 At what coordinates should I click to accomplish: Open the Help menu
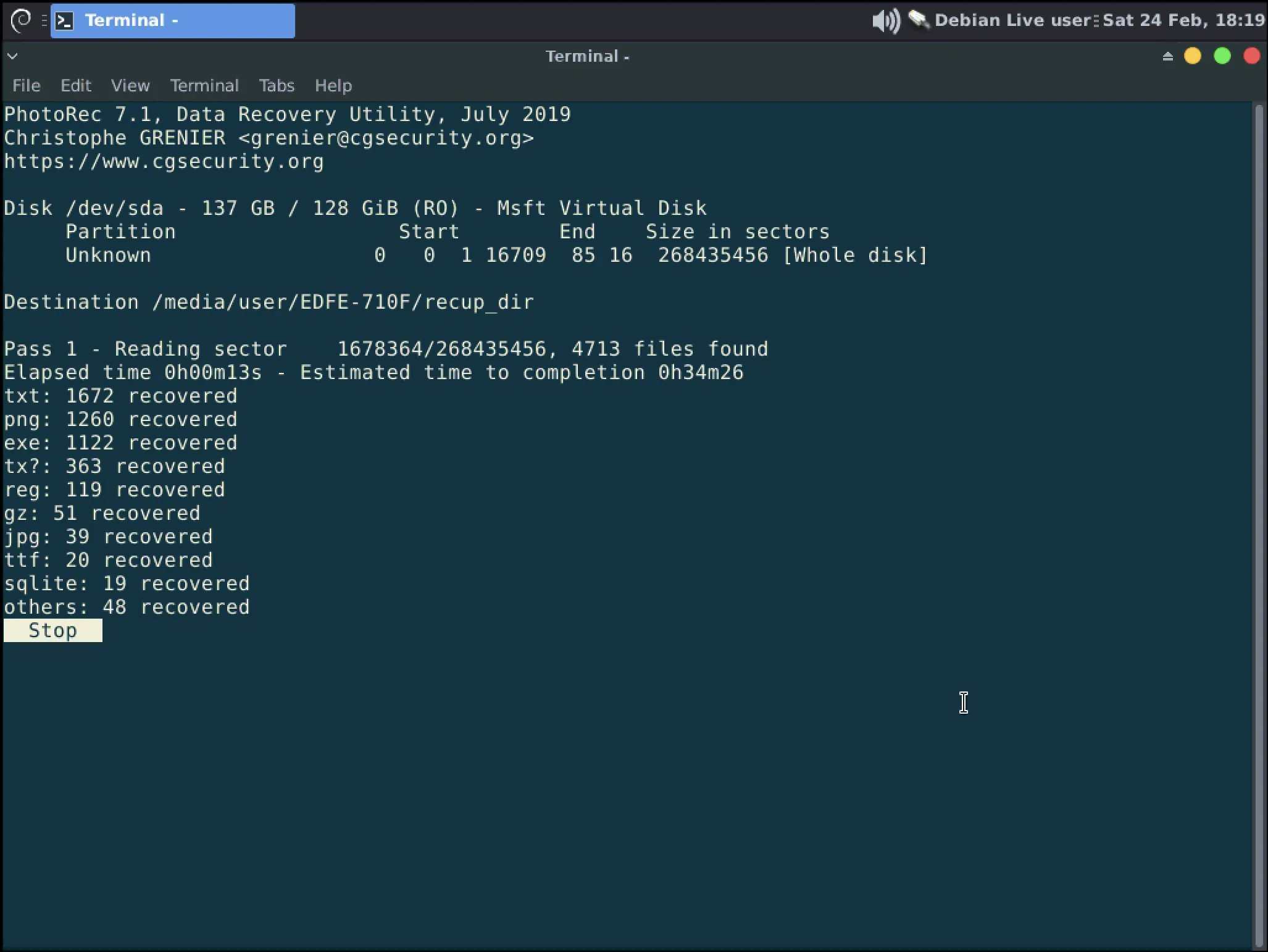tap(333, 86)
